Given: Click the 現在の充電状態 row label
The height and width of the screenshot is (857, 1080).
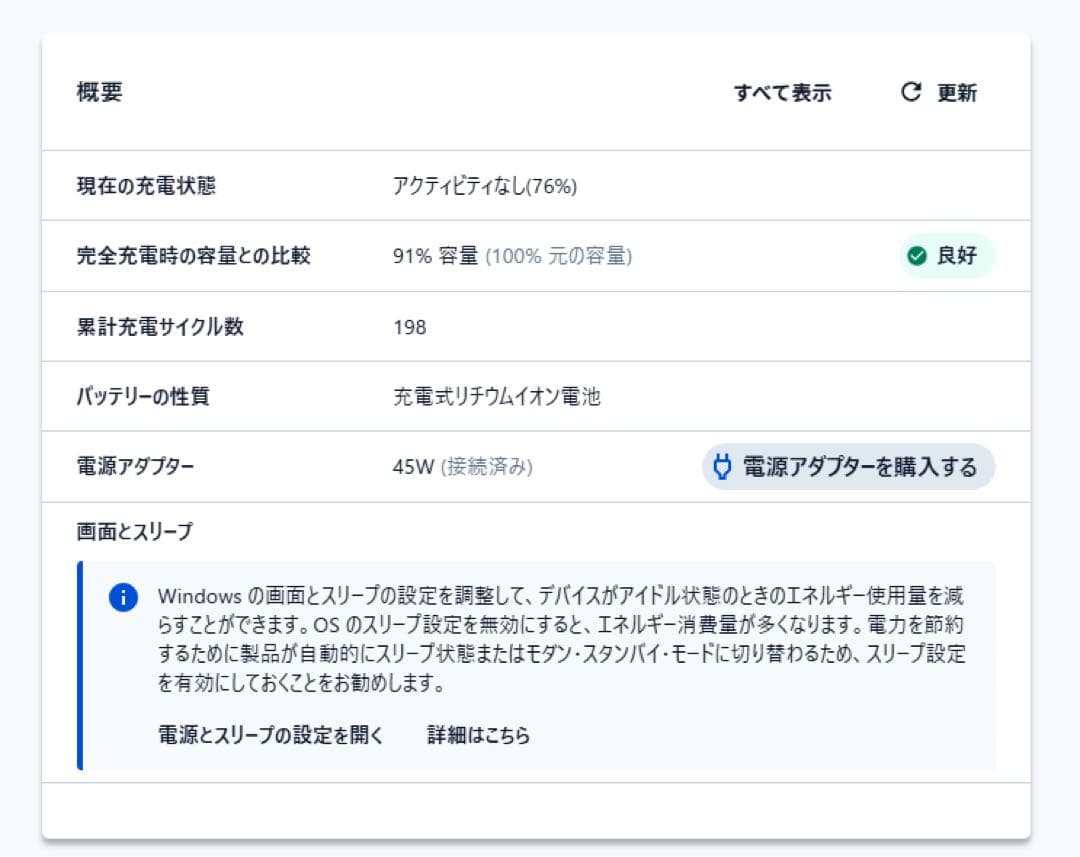Looking at the screenshot, I should tap(146, 186).
